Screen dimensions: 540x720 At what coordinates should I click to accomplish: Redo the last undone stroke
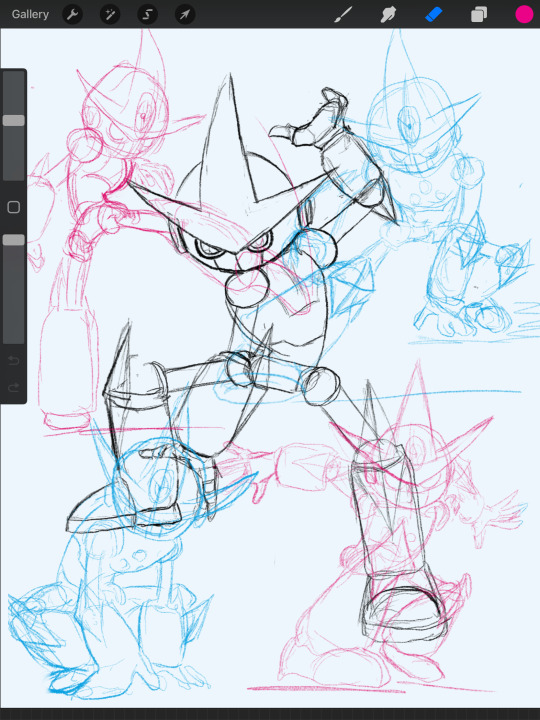click(x=14, y=387)
